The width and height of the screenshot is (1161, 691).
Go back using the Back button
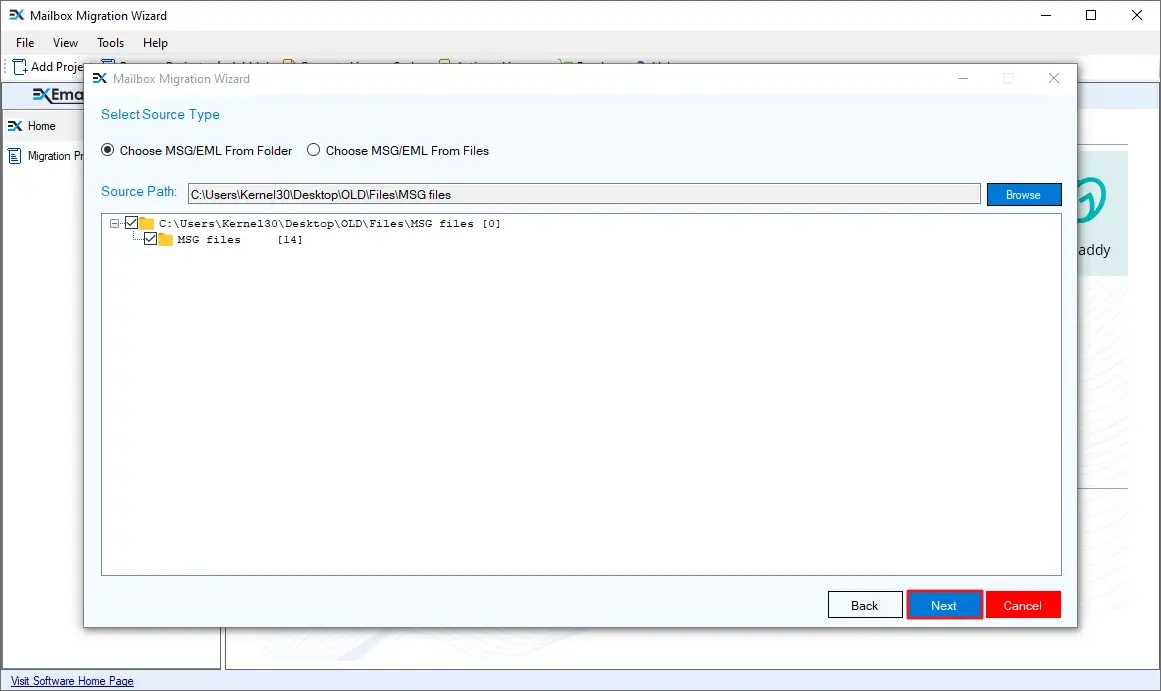click(864, 604)
